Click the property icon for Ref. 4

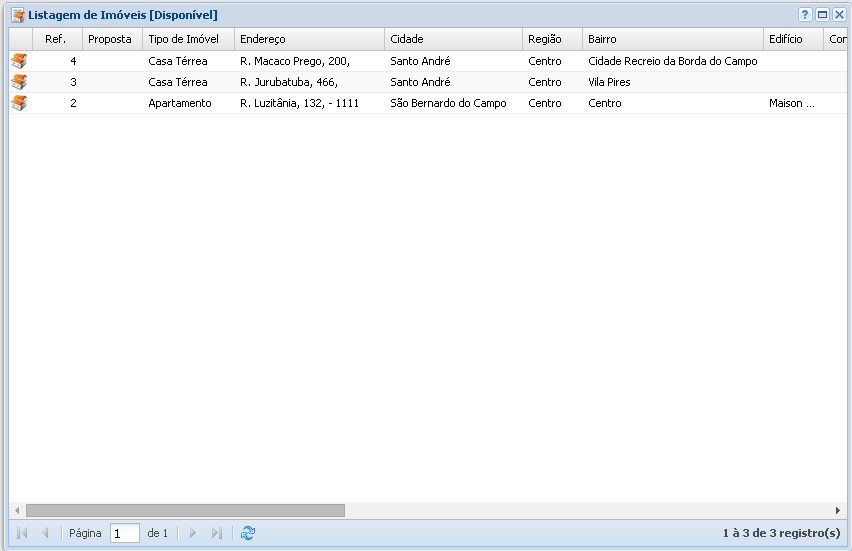[19, 61]
